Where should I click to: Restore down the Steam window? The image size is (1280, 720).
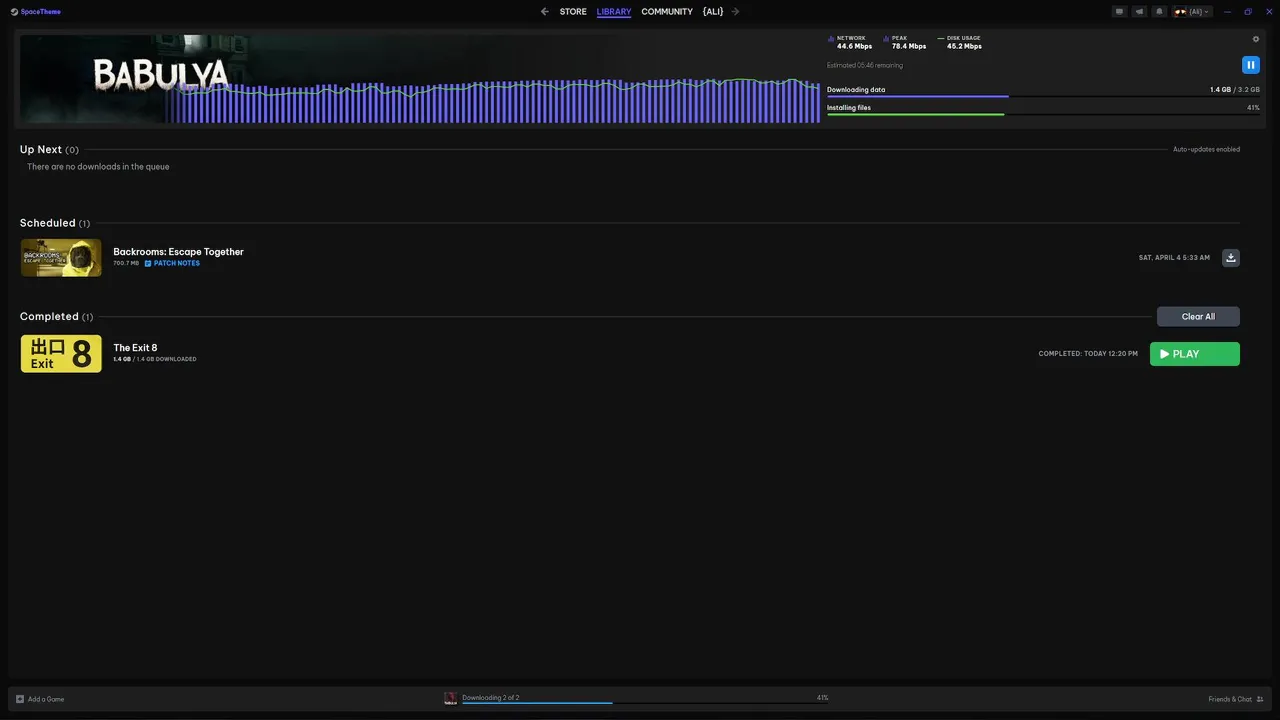click(x=1248, y=12)
